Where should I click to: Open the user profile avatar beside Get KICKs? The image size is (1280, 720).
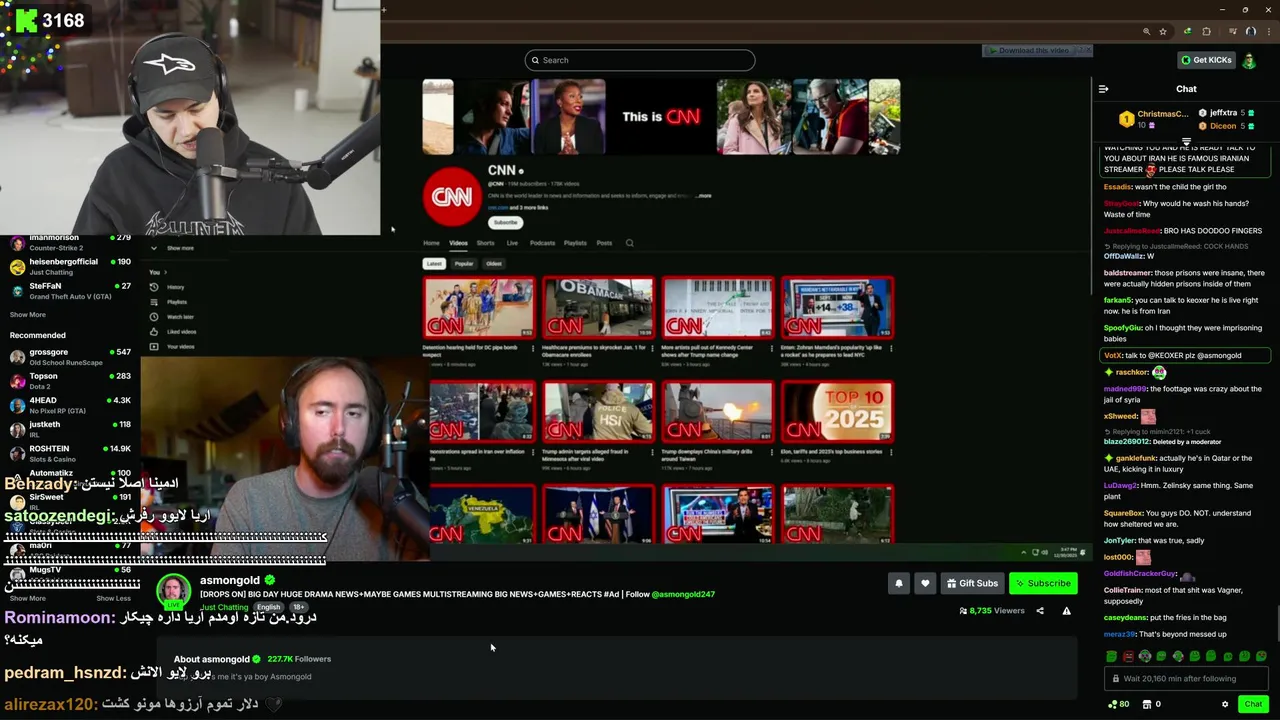pos(1249,60)
